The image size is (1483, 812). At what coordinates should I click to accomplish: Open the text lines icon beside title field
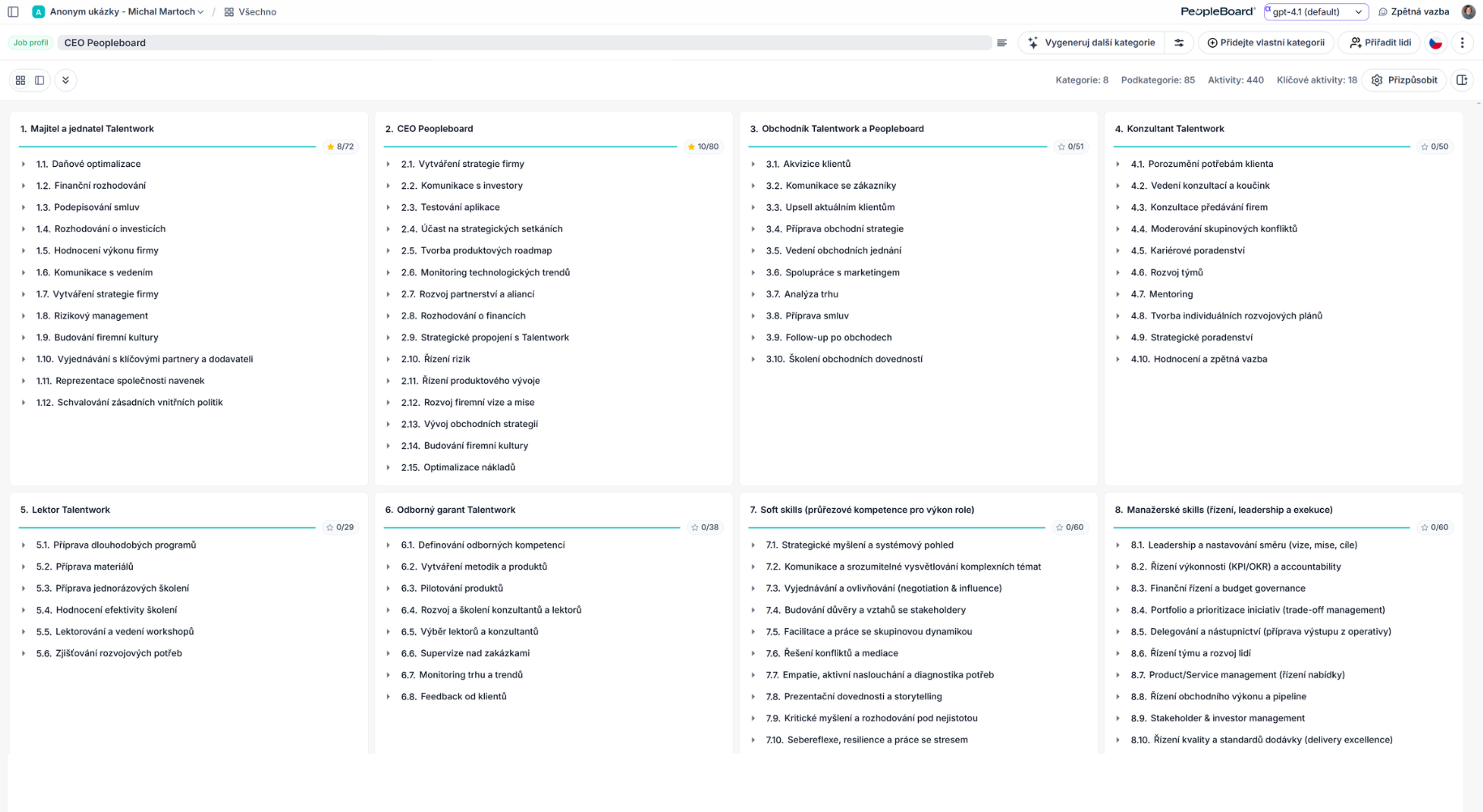pyautogui.click(x=1002, y=43)
